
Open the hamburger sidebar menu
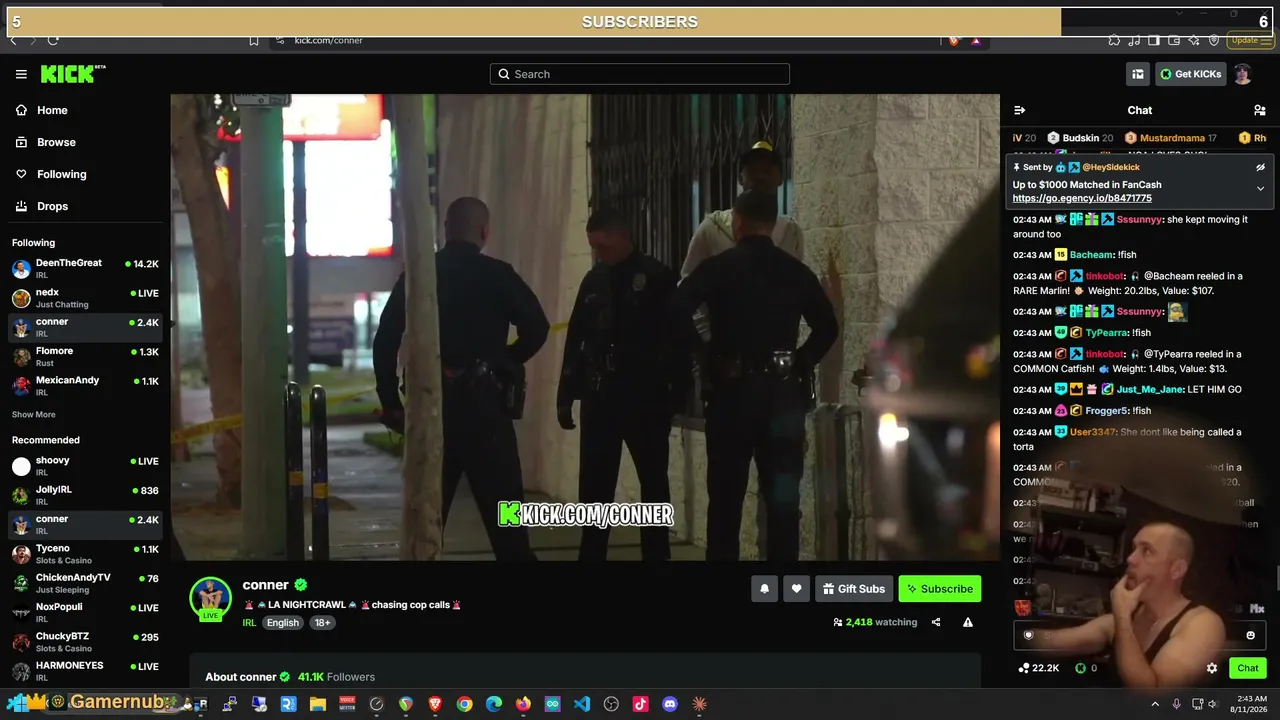tap(21, 74)
